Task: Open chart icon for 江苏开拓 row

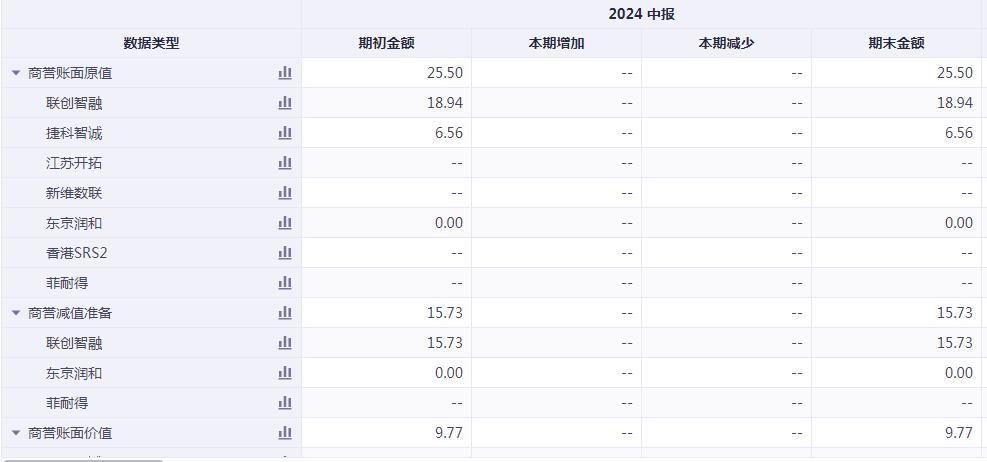Action: tap(285, 163)
